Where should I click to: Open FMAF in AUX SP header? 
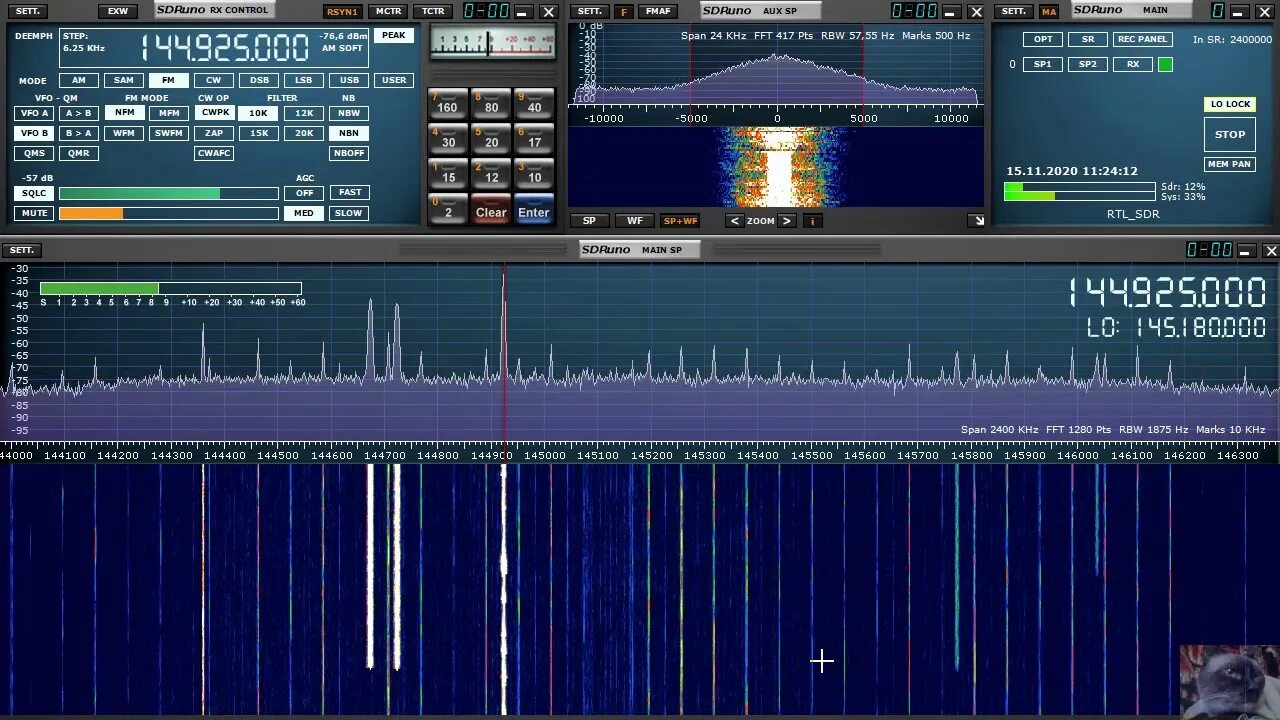pos(658,11)
